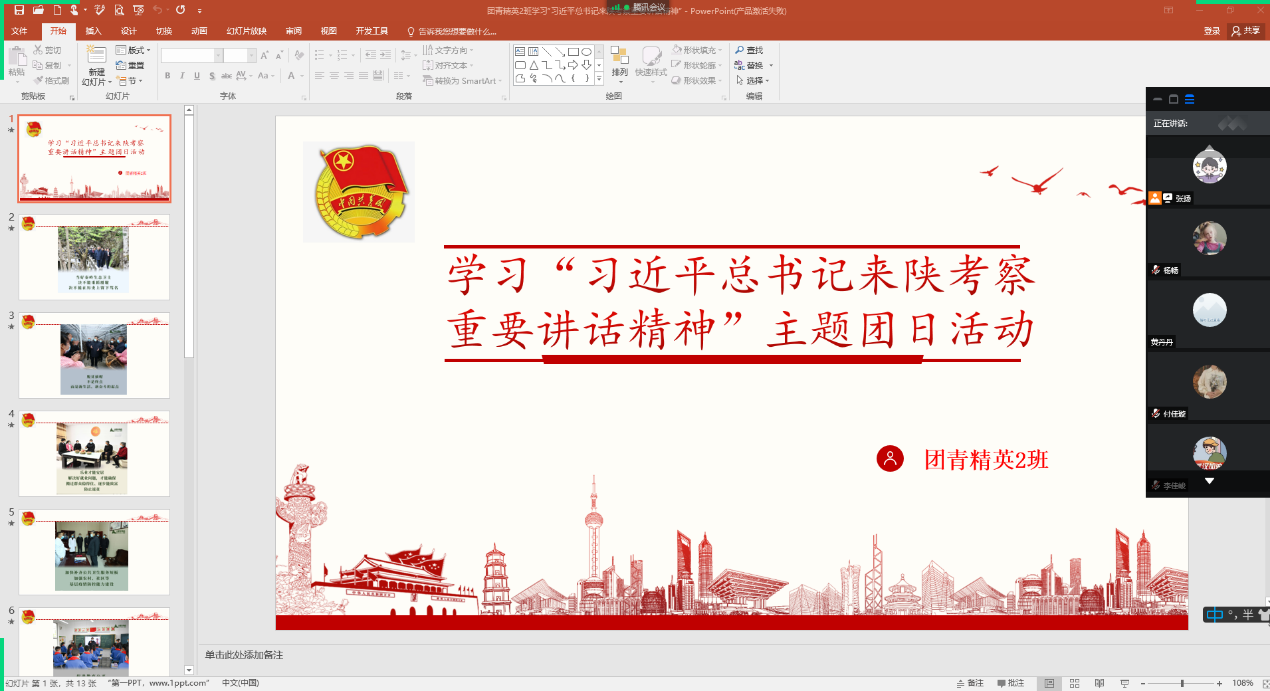Select the oval shape in shapes gallery
This screenshot has width=1270, height=691.
(x=587, y=52)
